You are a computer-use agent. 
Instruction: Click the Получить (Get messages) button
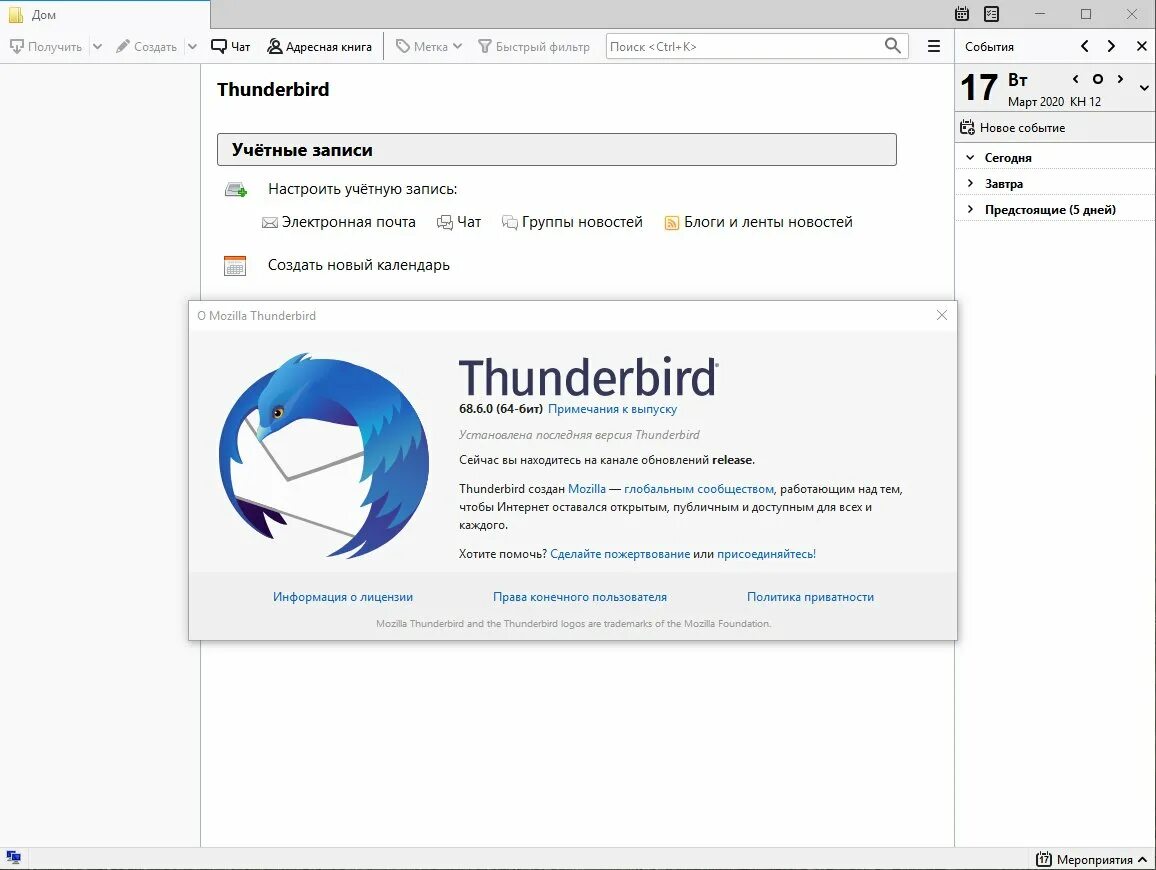[x=46, y=46]
